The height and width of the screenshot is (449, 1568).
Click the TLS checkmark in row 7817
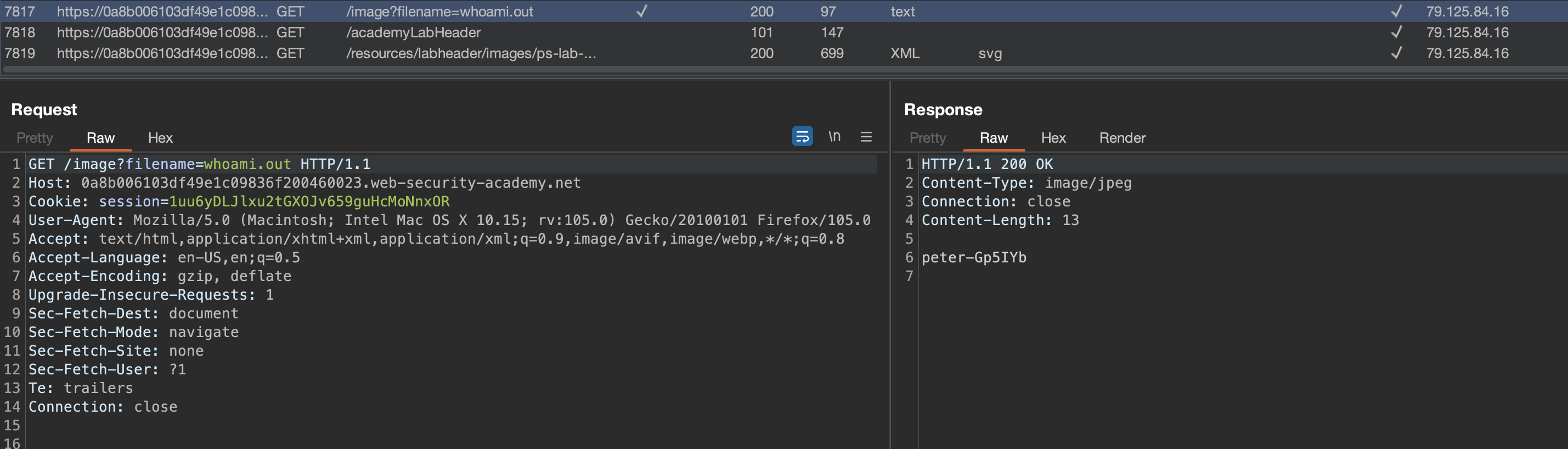1396,12
